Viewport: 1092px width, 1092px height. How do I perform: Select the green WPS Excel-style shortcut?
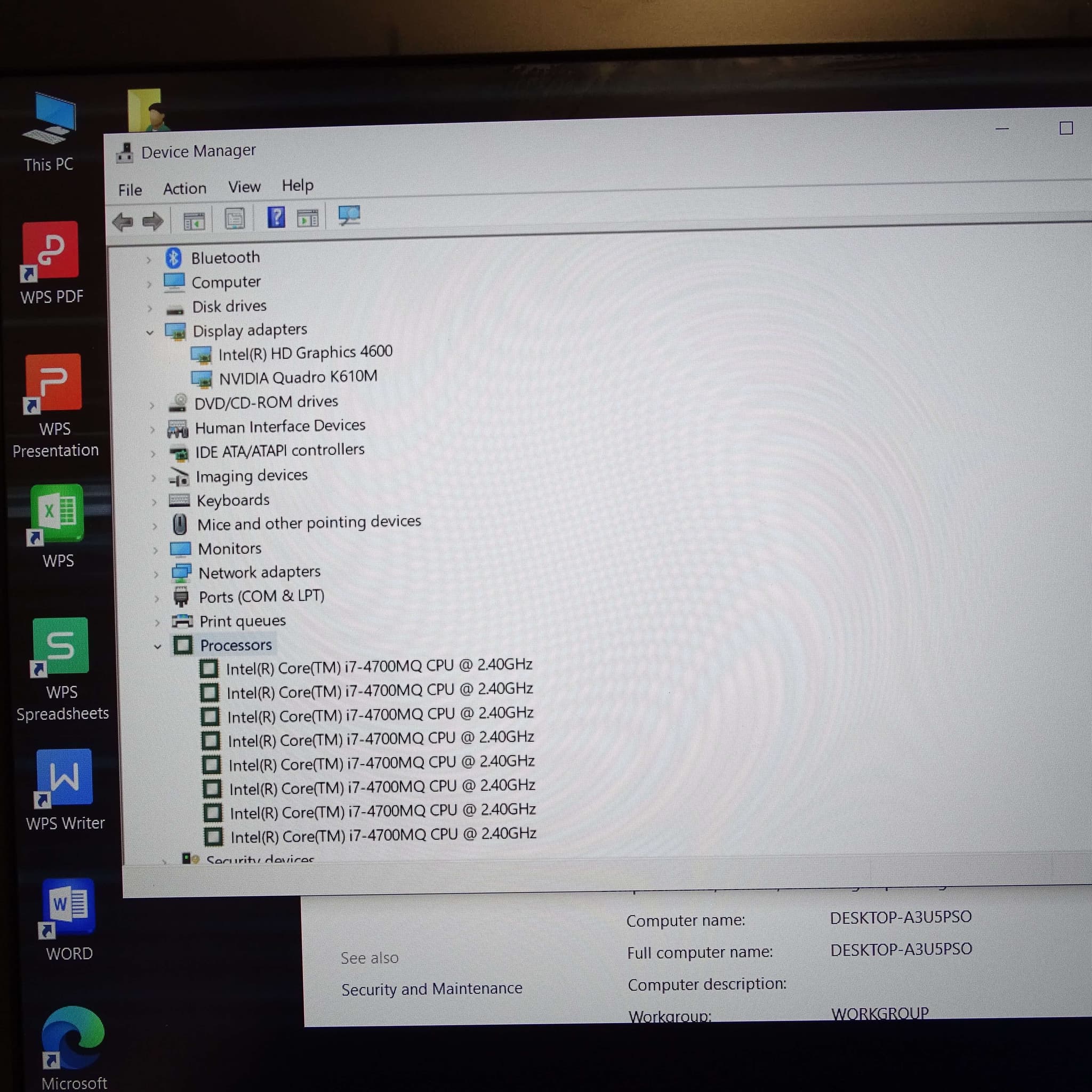tap(57, 526)
